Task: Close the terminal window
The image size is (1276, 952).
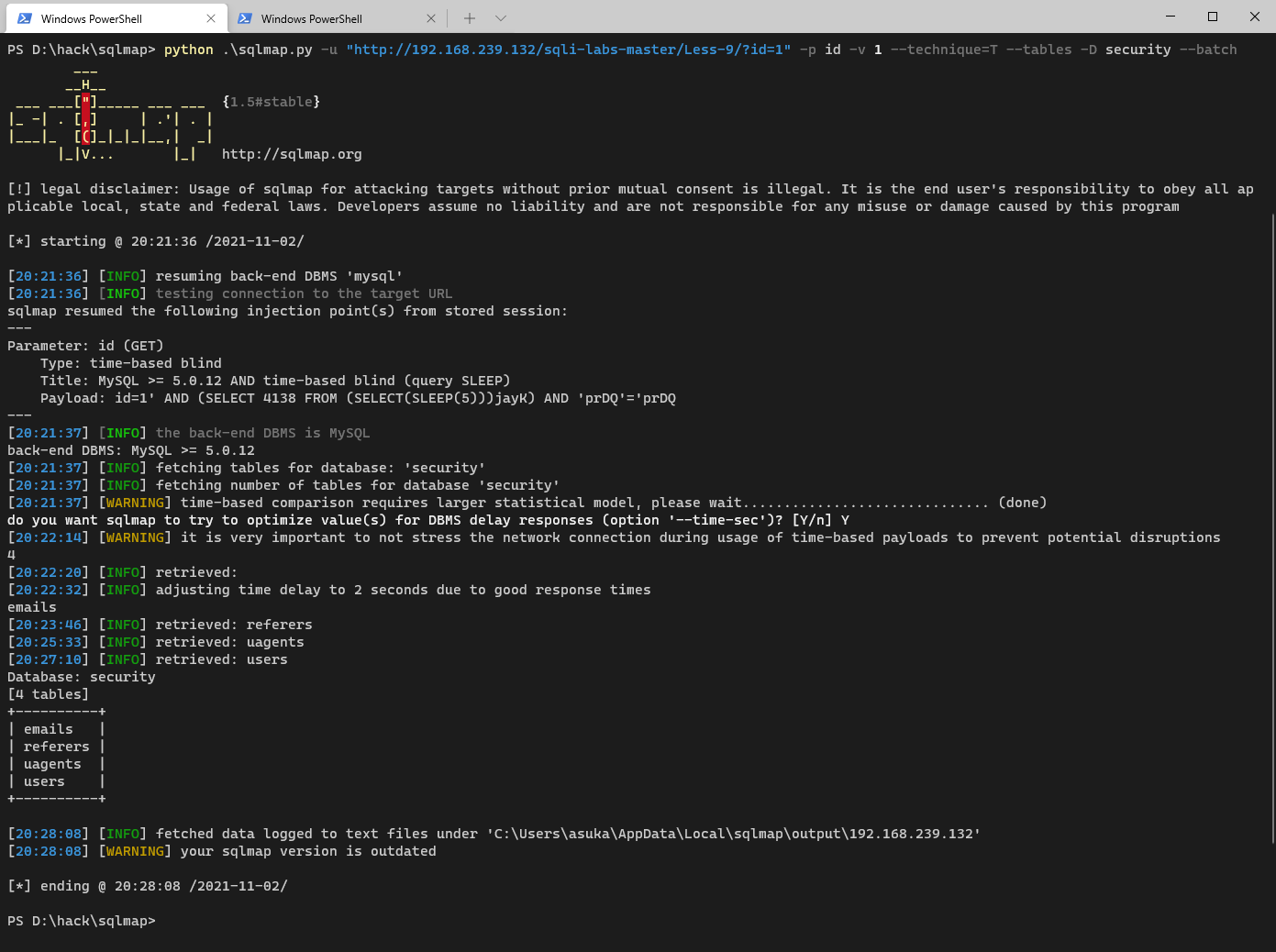Action: (x=1255, y=17)
